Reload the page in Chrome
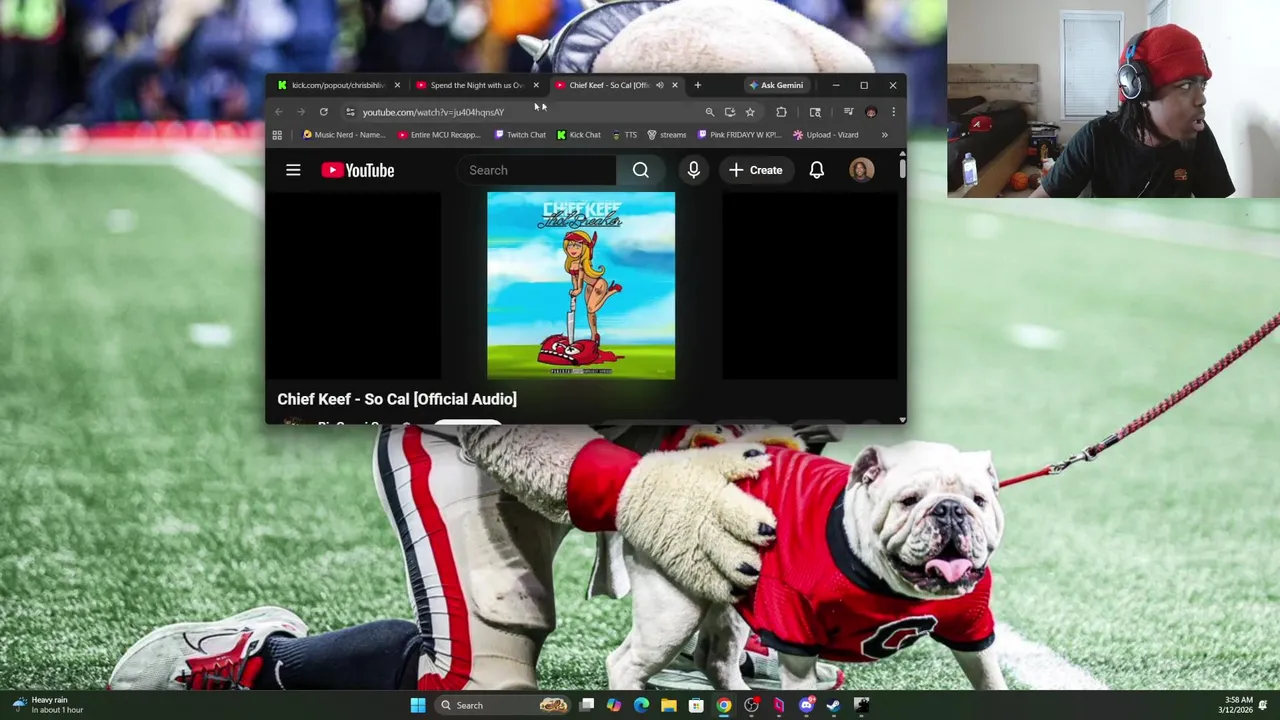The height and width of the screenshot is (720, 1280). pos(323,112)
